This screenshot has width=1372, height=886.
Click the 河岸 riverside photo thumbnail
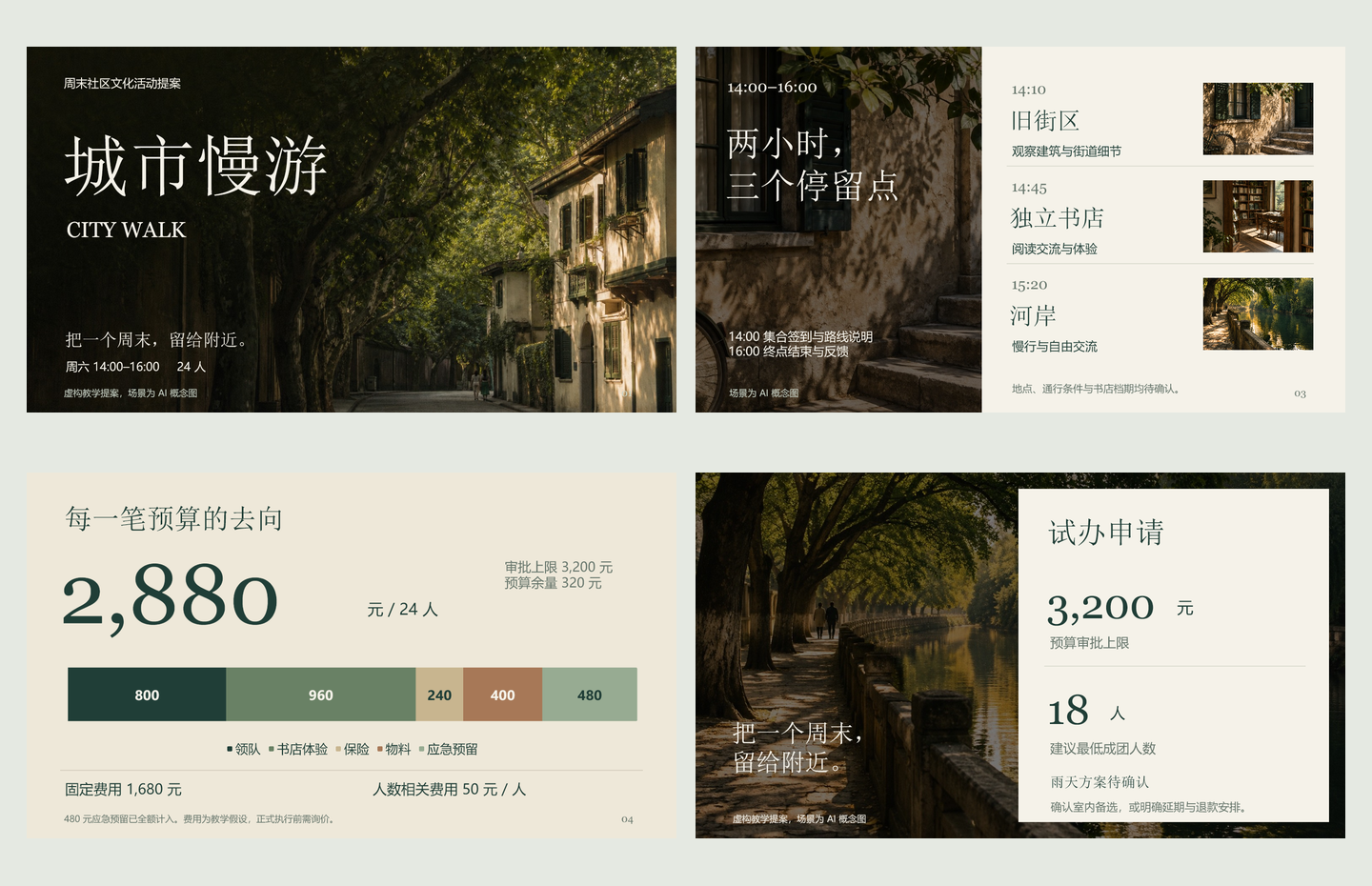(x=1258, y=313)
